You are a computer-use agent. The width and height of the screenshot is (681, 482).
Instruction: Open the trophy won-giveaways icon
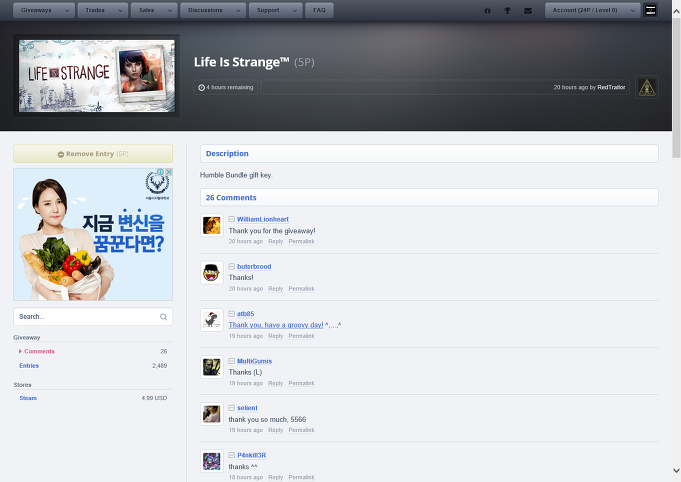pos(507,10)
